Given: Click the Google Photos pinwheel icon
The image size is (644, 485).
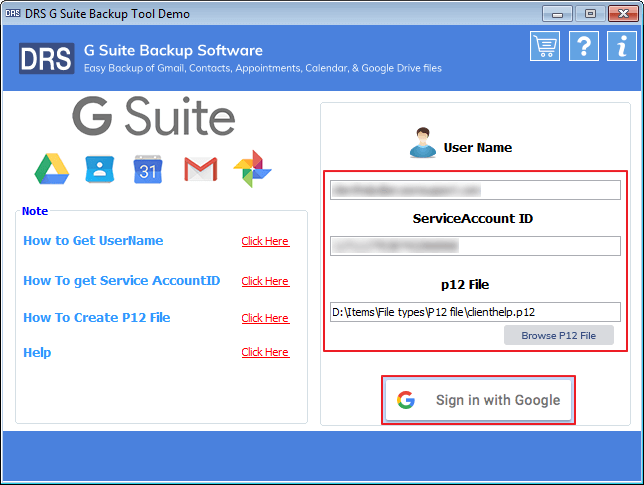Looking at the screenshot, I should (x=252, y=169).
